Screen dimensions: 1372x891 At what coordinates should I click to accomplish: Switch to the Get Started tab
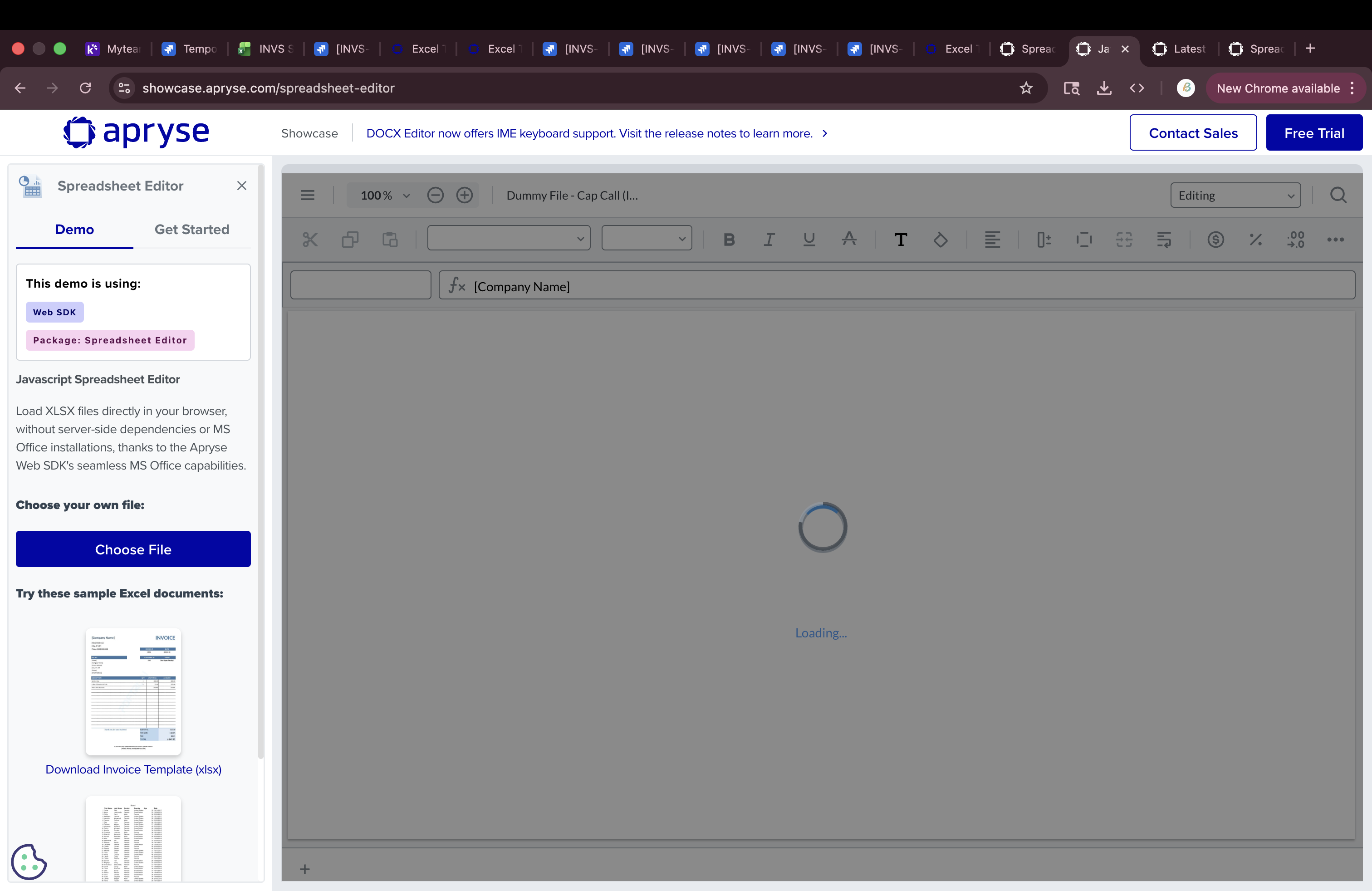tap(191, 230)
